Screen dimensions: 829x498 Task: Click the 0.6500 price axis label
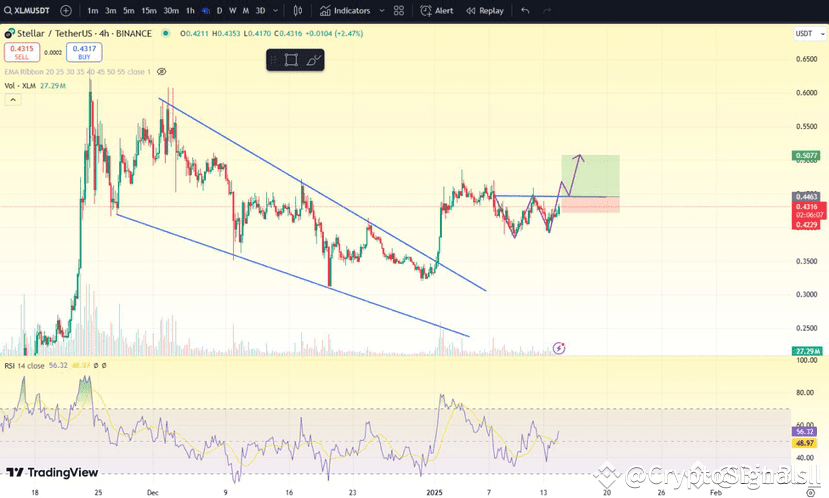(806, 59)
